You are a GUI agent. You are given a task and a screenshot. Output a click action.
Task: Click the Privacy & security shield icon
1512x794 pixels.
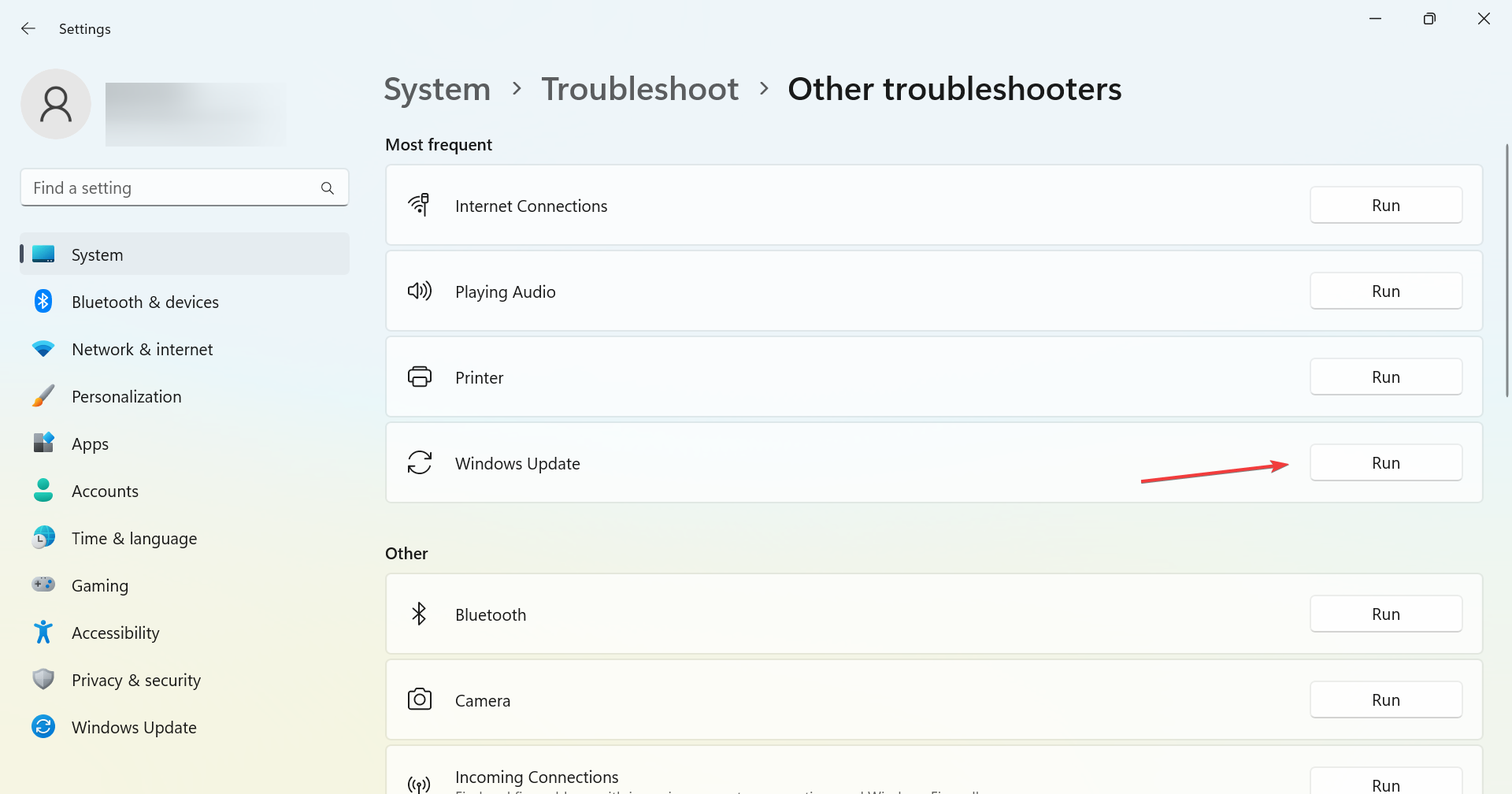point(43,679)
